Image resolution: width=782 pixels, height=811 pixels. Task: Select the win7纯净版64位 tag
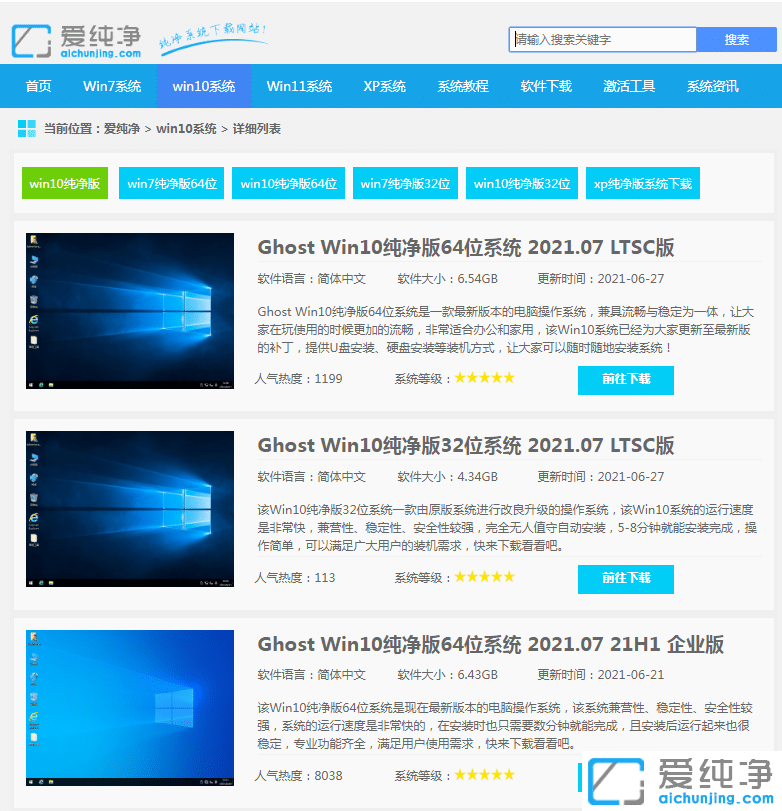coord(172,183)
